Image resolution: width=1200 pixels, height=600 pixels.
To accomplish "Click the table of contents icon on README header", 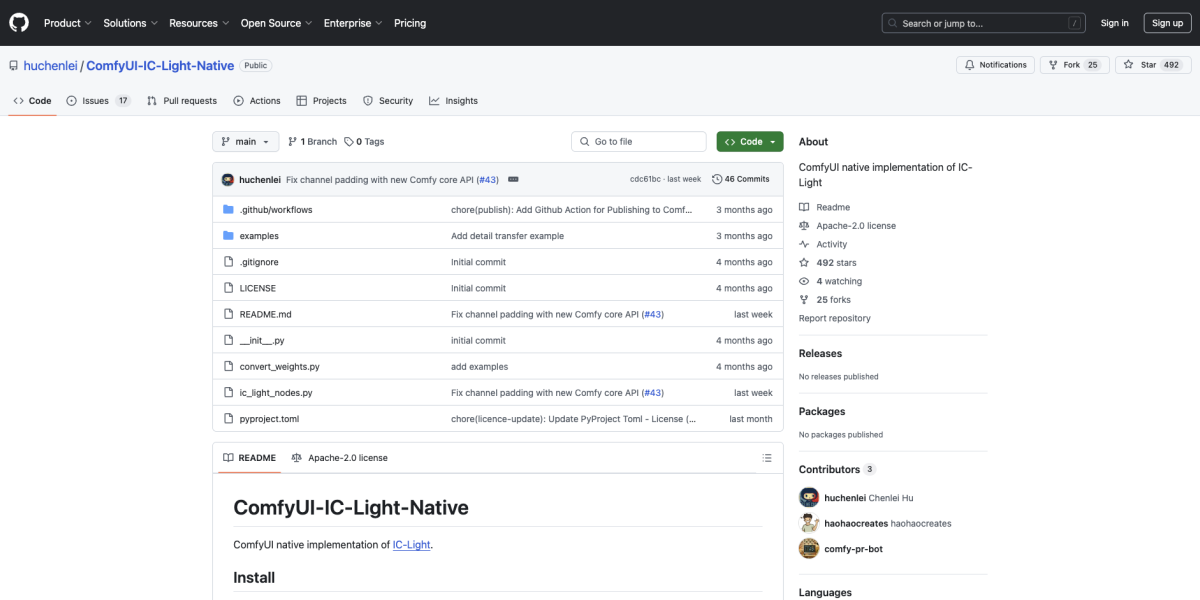I will pyautogui.click(x=767, y=457).
